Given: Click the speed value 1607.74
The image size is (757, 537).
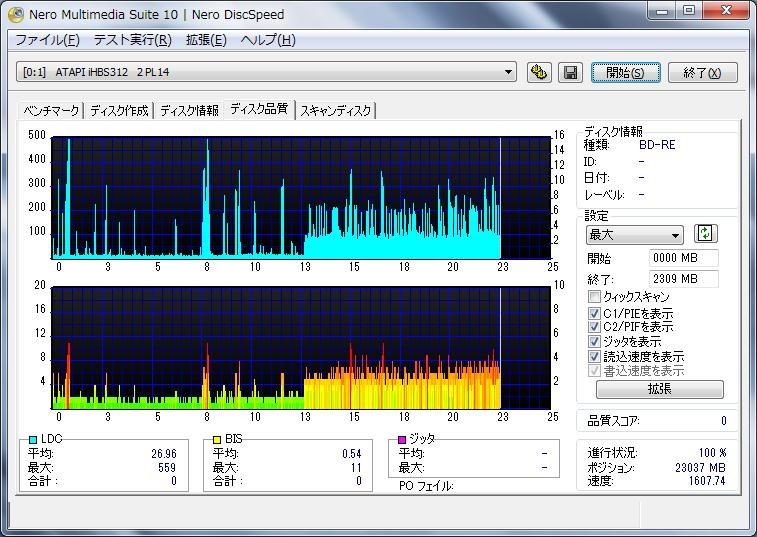Looking at the screenshot, I should 707,481.
